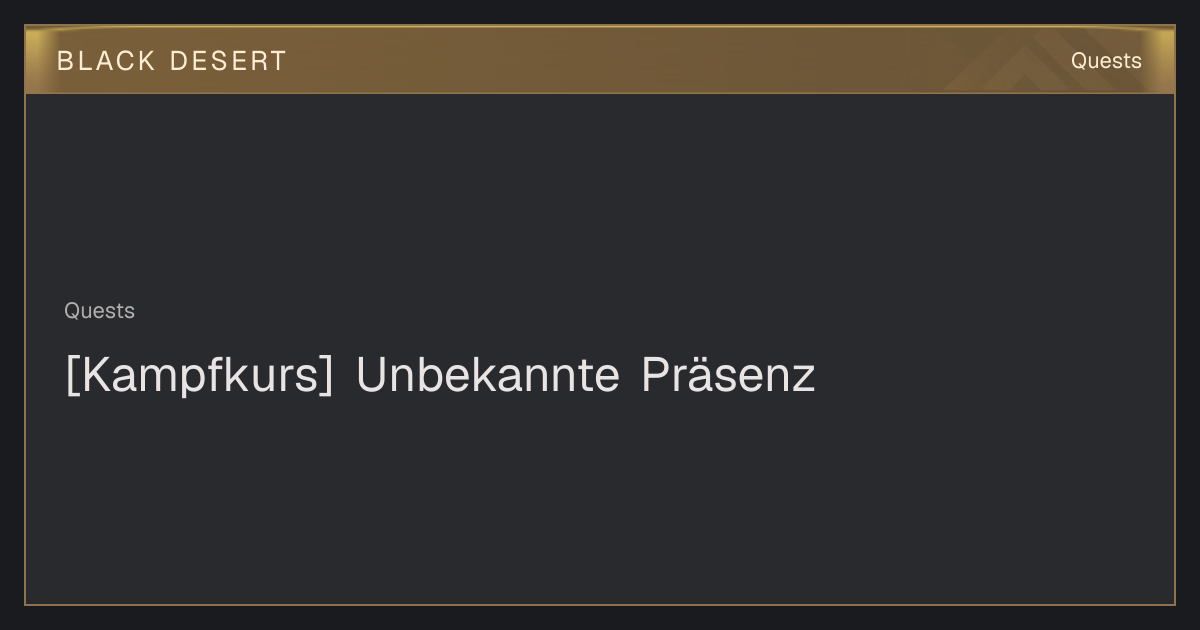The height and width of the screenshot is (630, 1200).
Task: Click the opening bracket of the title
Action: (x=71, y=377)
